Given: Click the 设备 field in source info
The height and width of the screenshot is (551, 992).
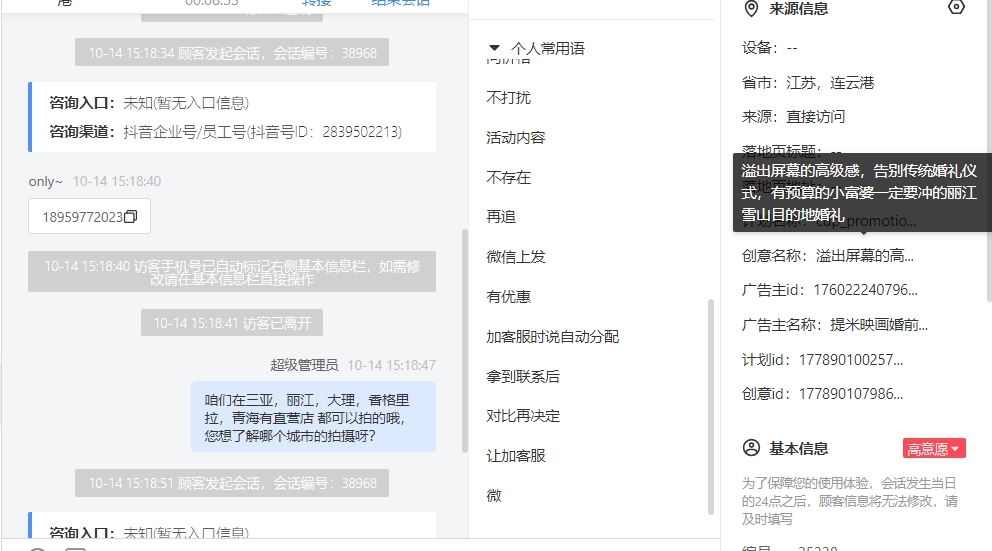Looking at the screenshot, I should (x=770, y=47).
